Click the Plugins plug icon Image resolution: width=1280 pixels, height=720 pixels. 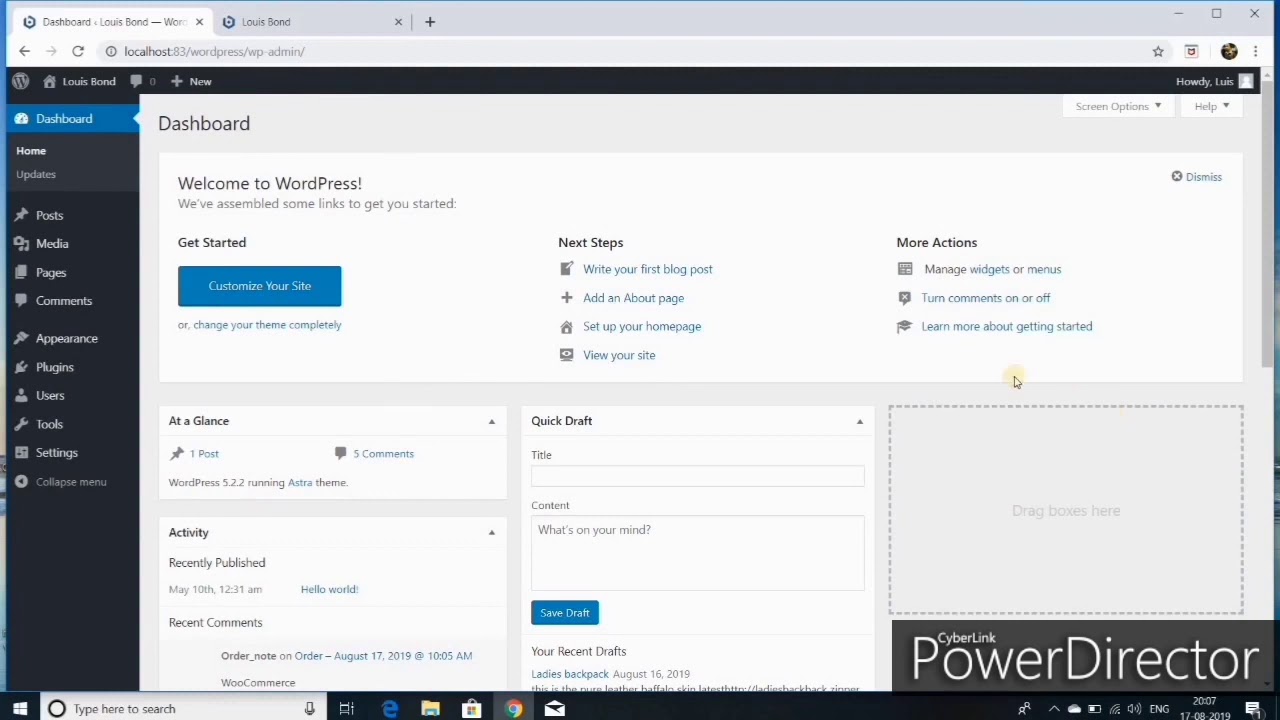point(21,367)
